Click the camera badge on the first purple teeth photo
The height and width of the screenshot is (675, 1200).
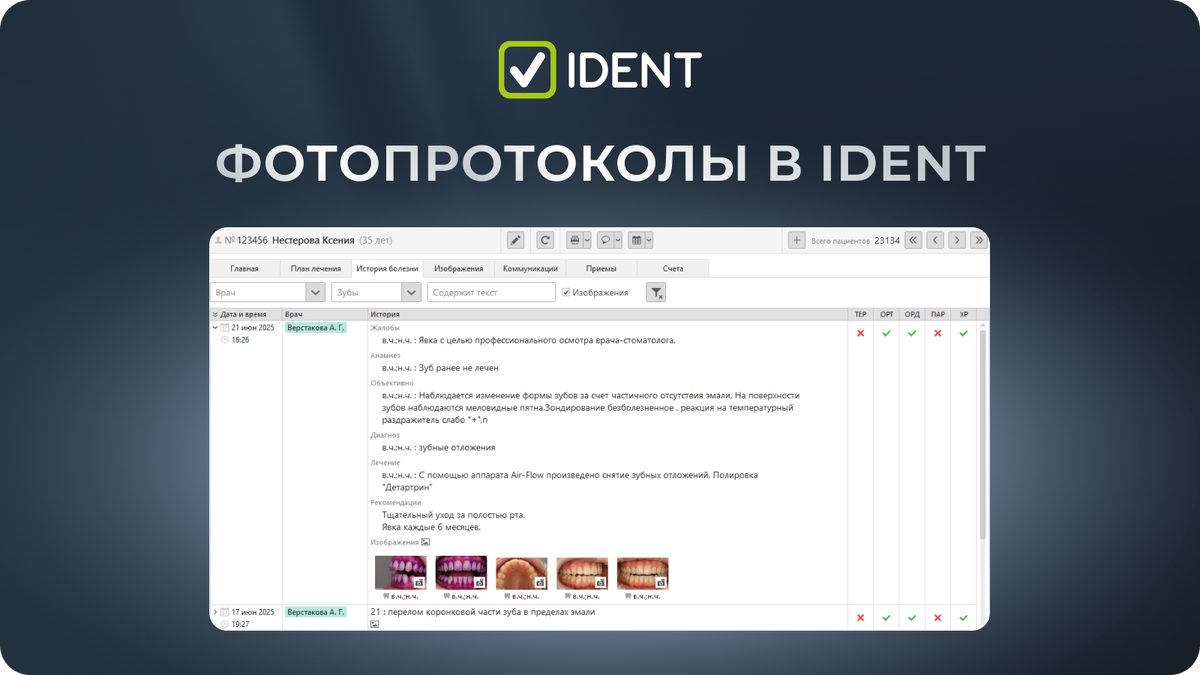[x=420, y=581]
